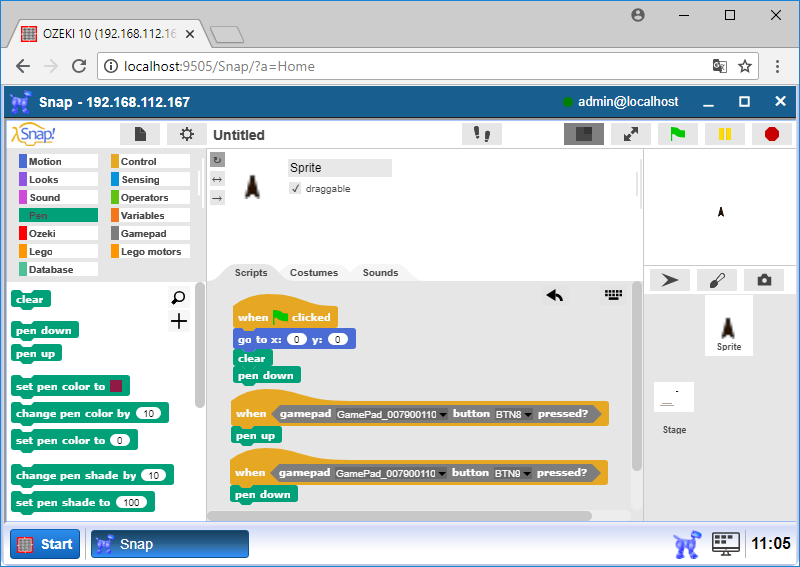Open the Looks block category

tap(58, 179)
